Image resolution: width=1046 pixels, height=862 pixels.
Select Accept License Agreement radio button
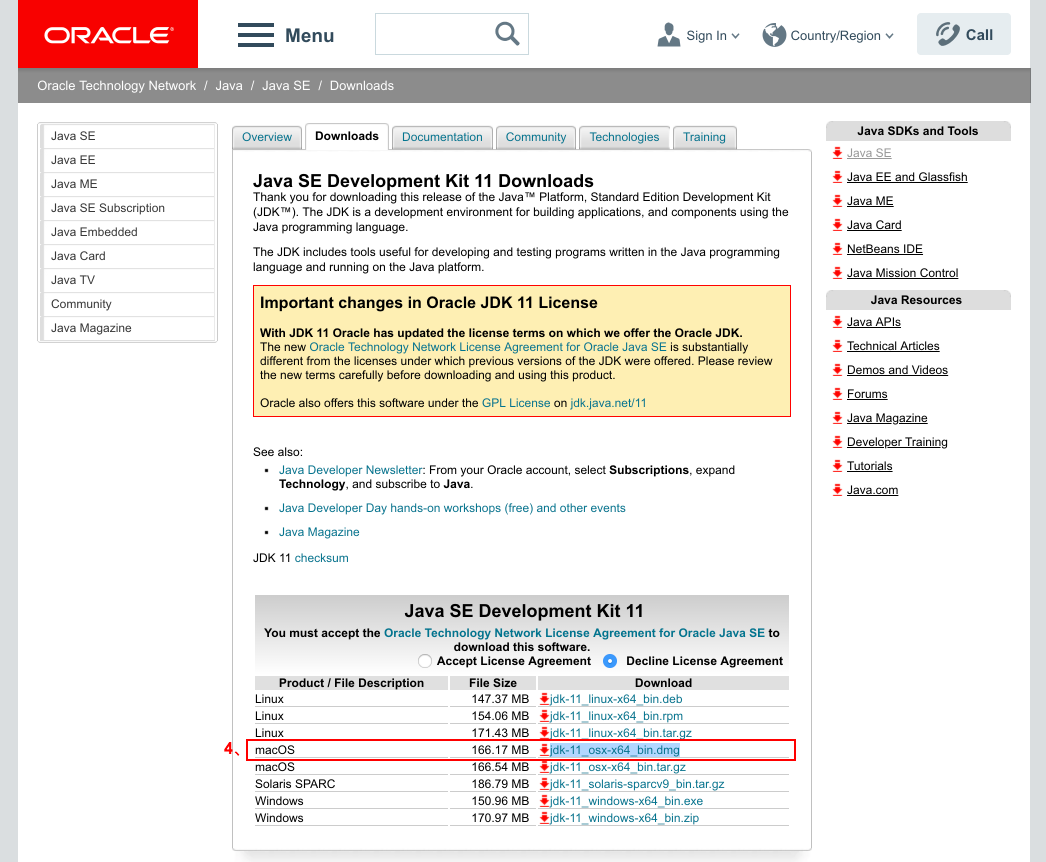424,661
